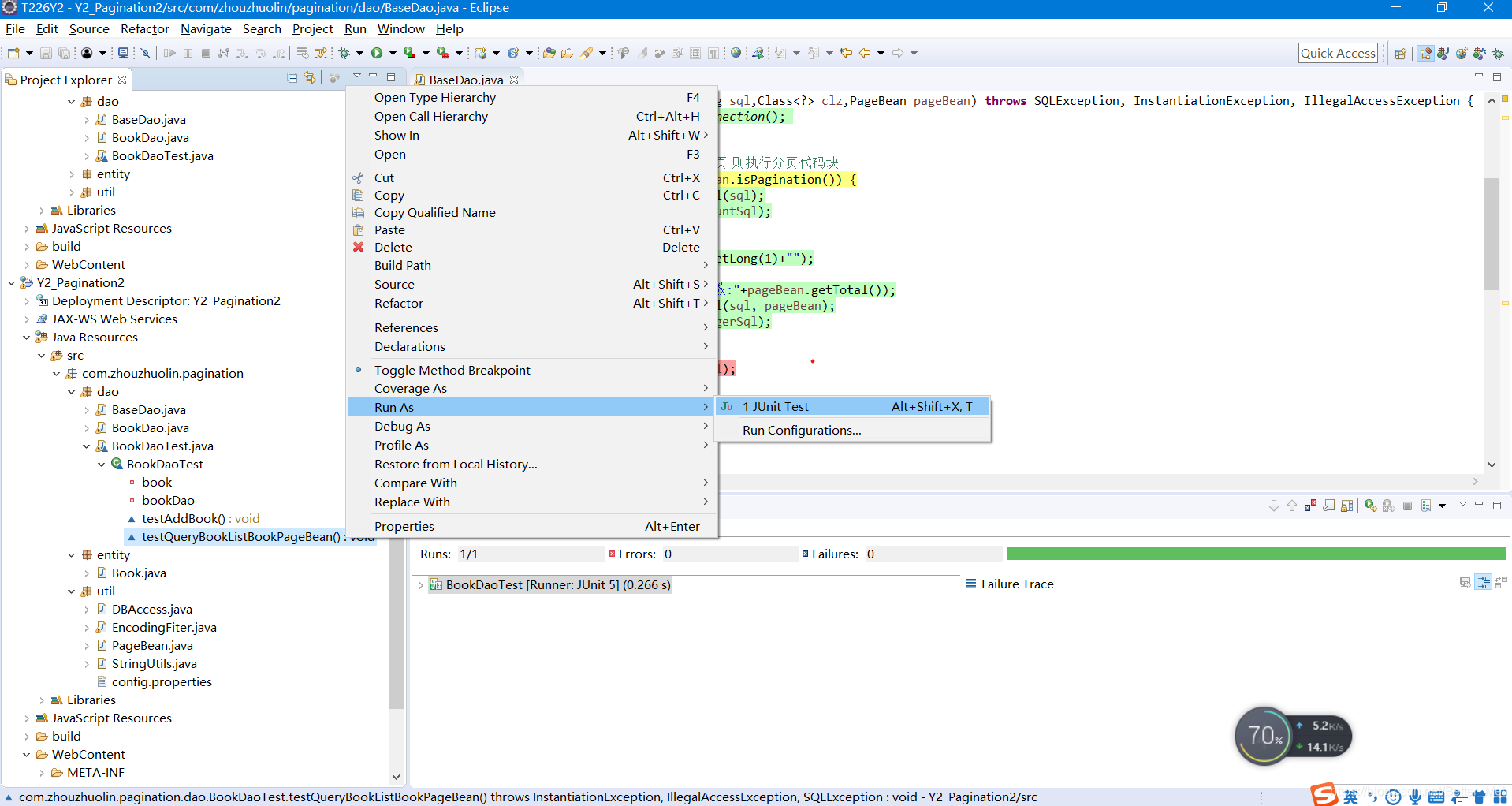Screen dimensions: 1512x806
Task: Expand the Libraries node below config.properties
Action: coord(42,700)
